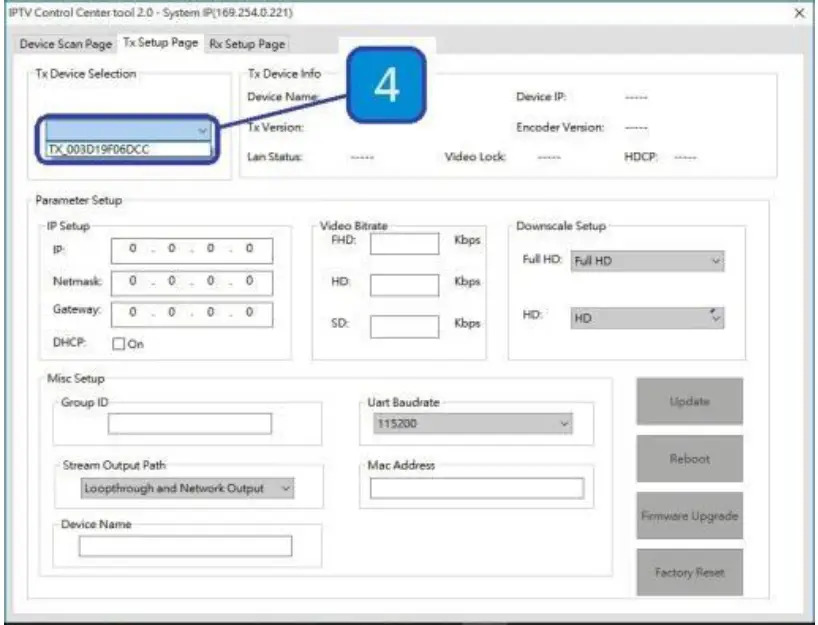Click the Reboot button
This screenshot has width=818, height=625.
(689, 459)
